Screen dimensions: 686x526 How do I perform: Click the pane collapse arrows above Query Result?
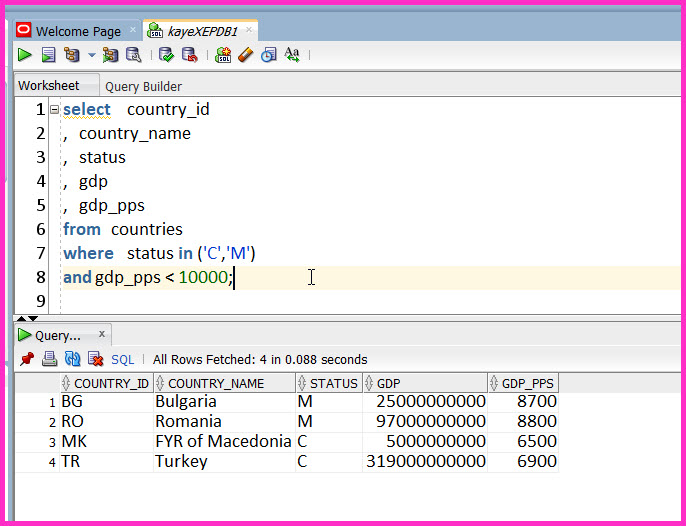[27, 318]
